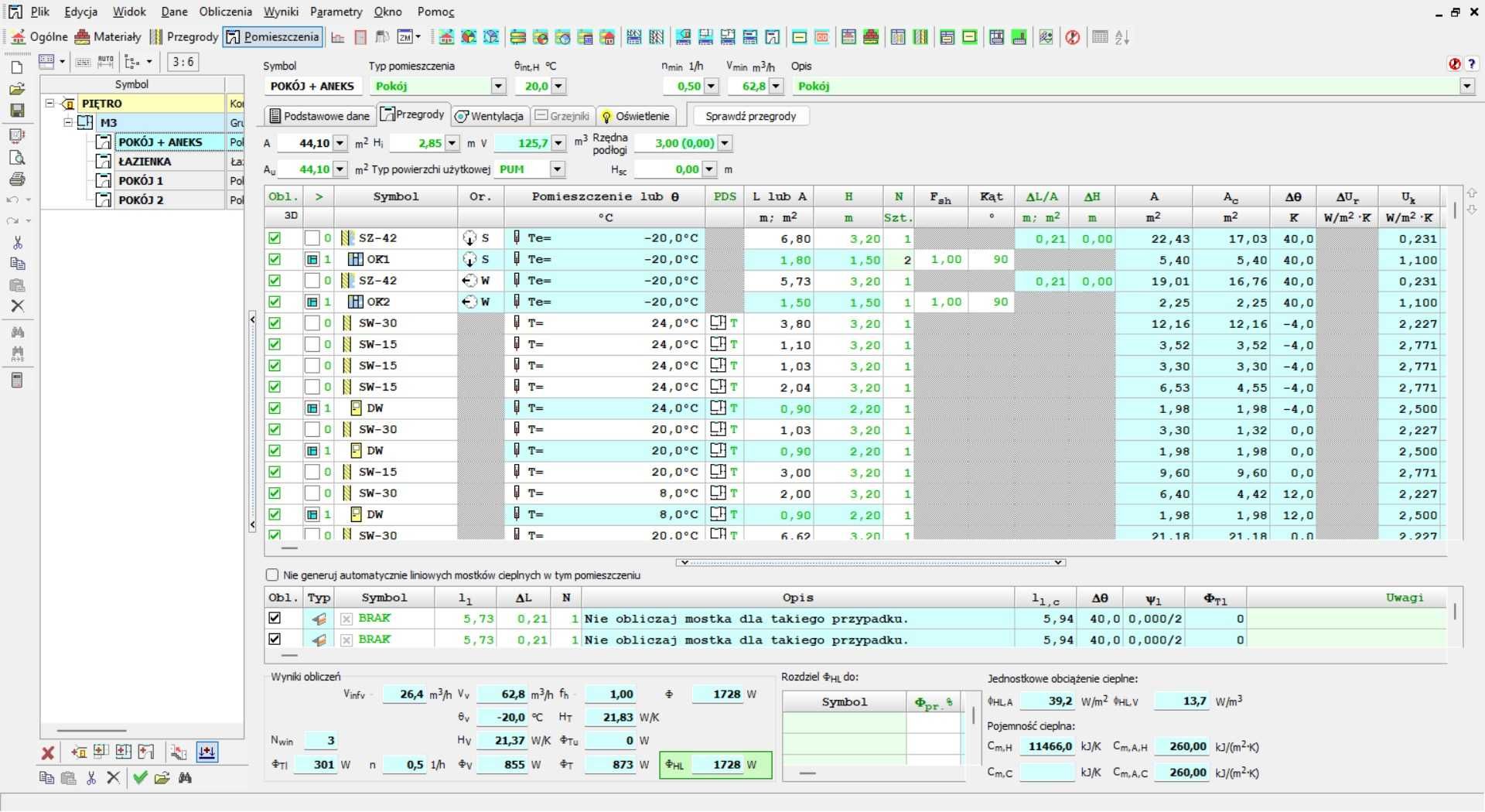This screenshot has width=1485, height=812.
Task: Copy using the left sidebar copy icon
Action: point(17,264)
